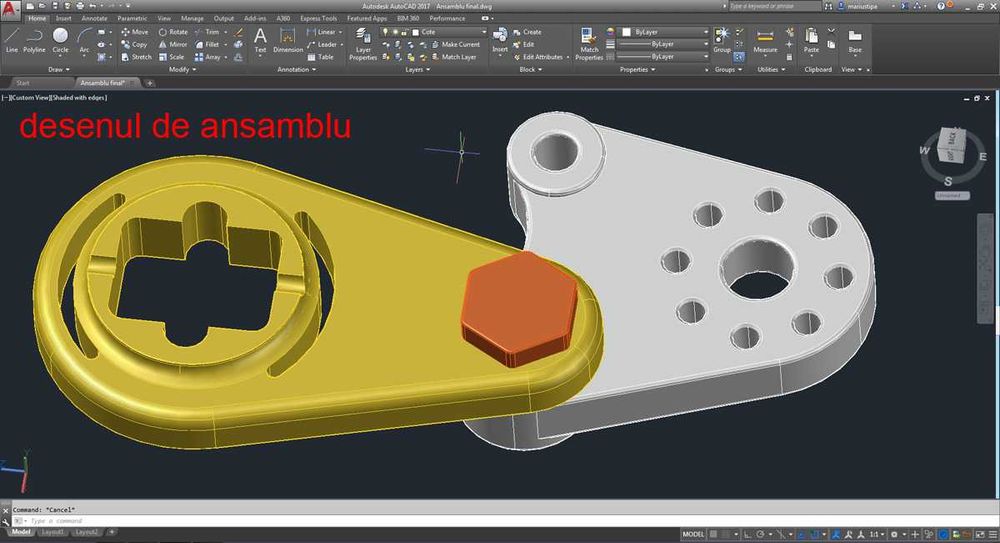Expand the Layers panel
1000x543 pixels.
pyautogui.click(x=417, y=70)
